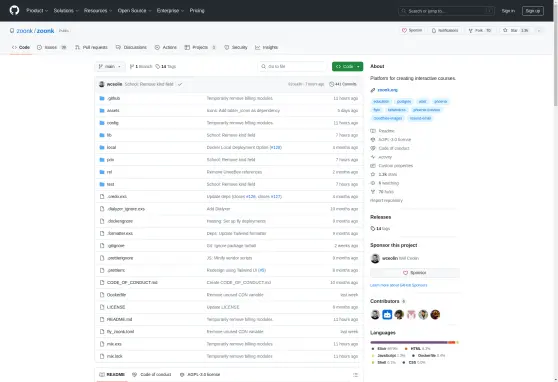Expand the green Code dropdown button
The image size is (558, 382).
tap(347, 67)
